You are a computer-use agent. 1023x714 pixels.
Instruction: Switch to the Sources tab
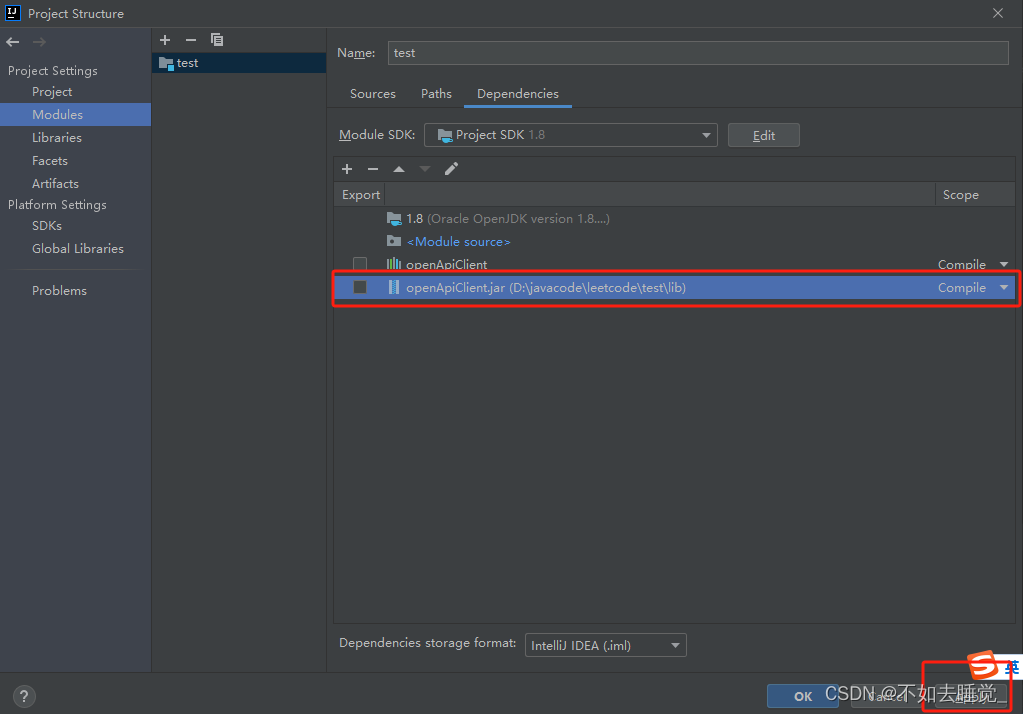(x=373, y=93)
